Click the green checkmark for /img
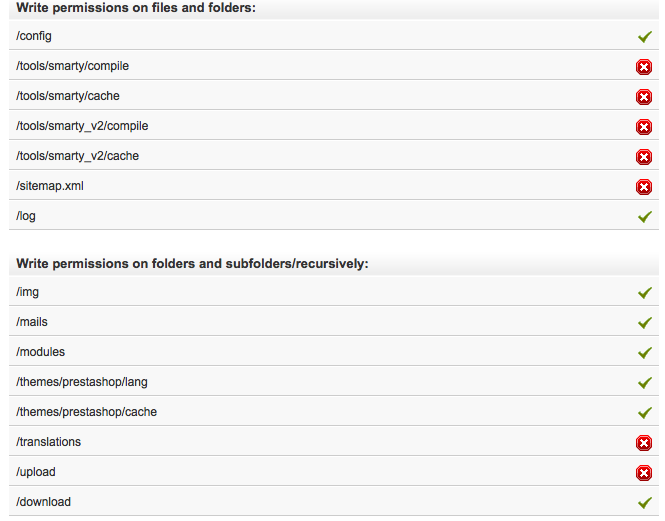 point(645,293)
